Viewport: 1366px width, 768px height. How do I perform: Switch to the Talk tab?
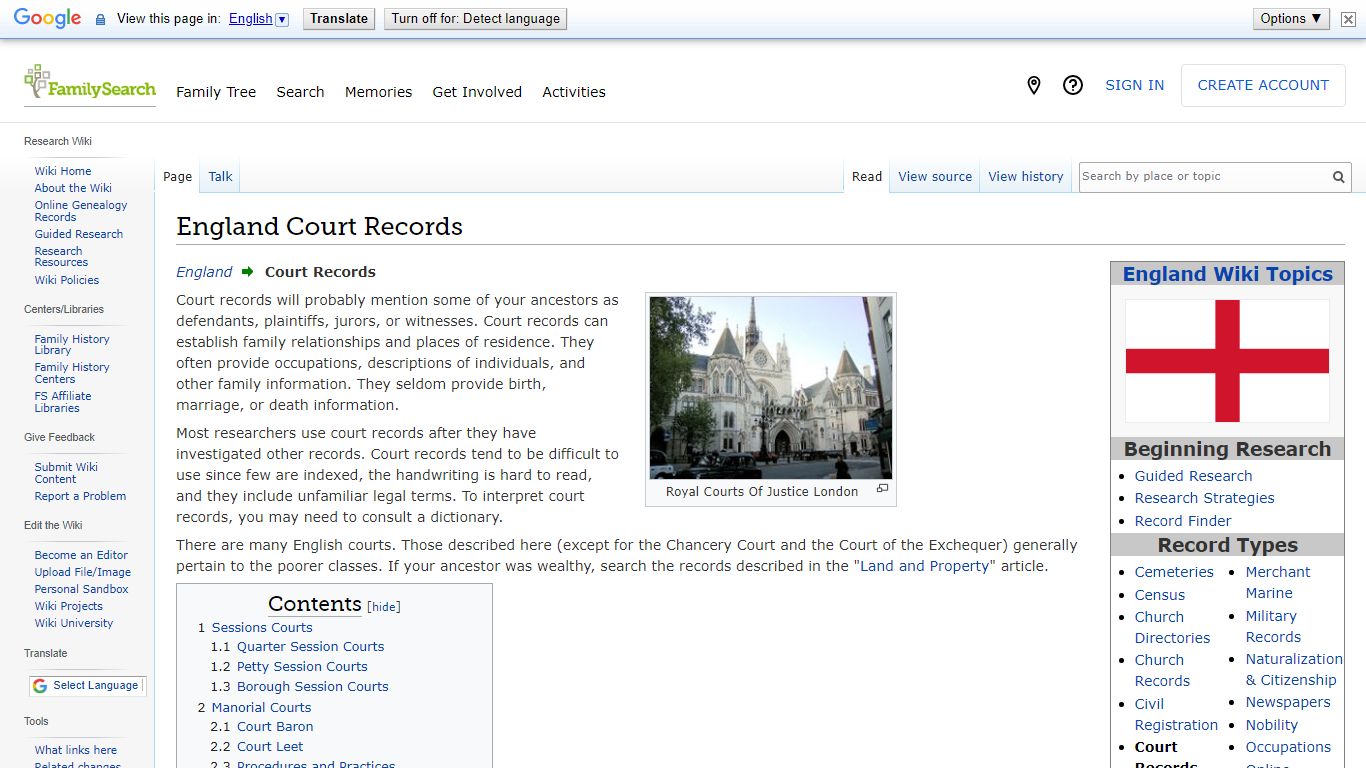[x=220, y=177]
